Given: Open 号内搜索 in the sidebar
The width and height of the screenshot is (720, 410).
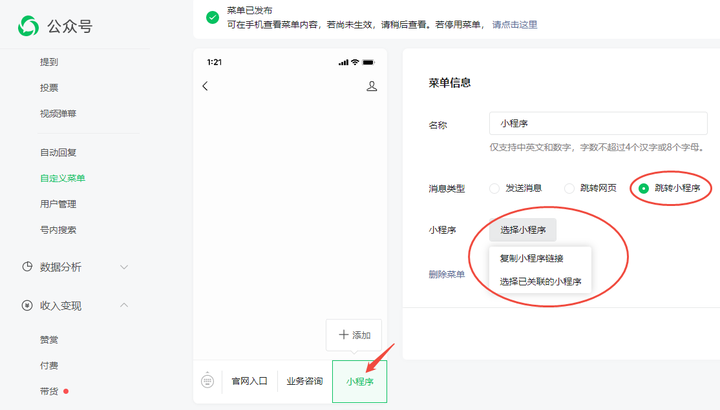Looking at the screenshot, I should click(x=58, y=230).
